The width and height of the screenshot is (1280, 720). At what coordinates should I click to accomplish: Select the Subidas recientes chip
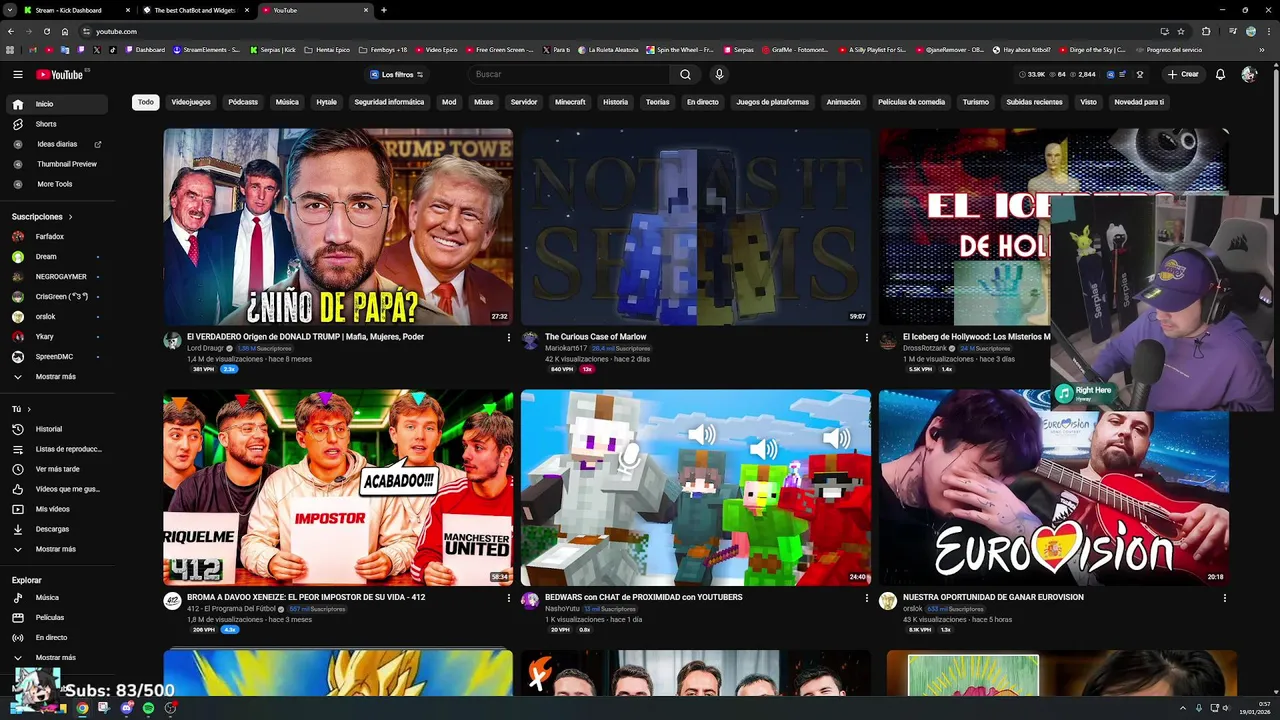[x=1034, y=102]
